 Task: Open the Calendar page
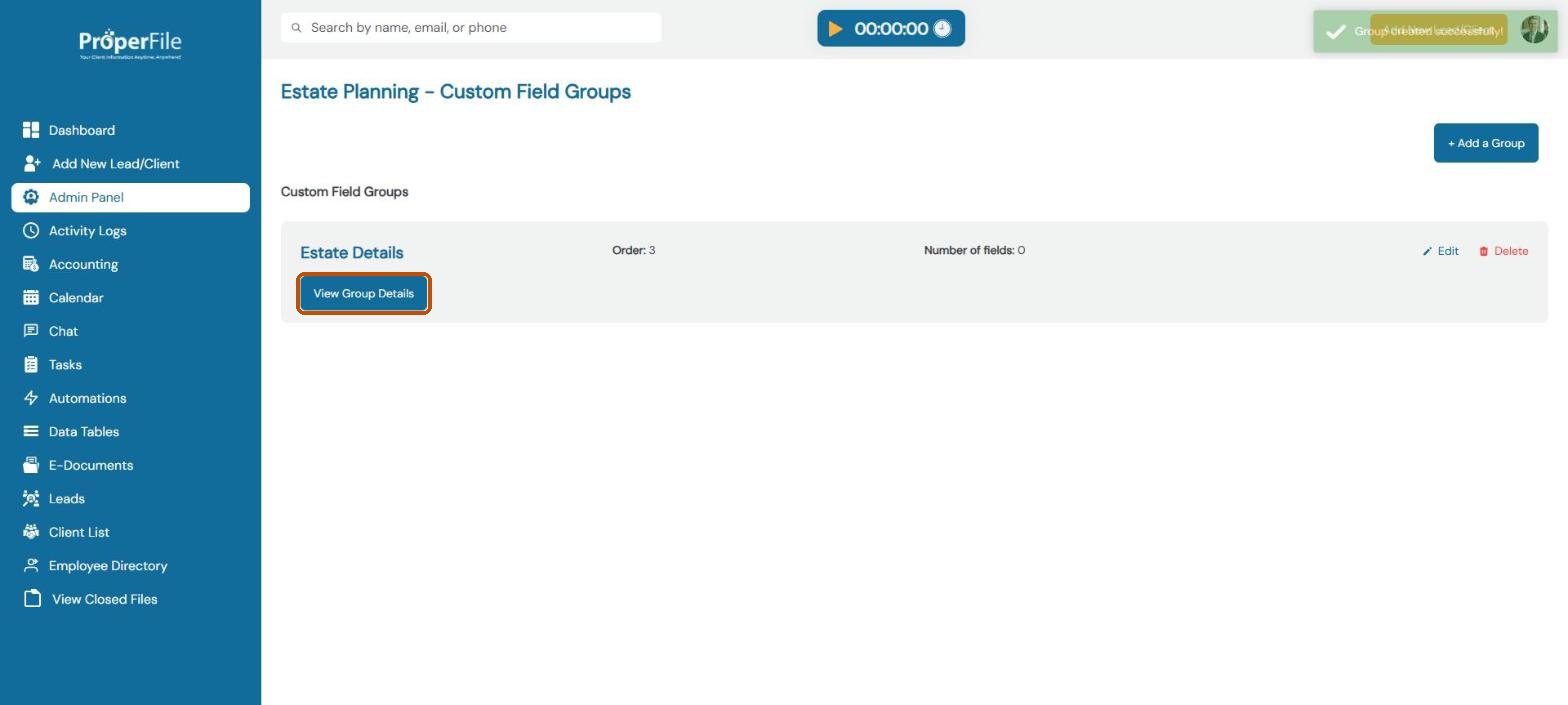[x=130, y=297]
